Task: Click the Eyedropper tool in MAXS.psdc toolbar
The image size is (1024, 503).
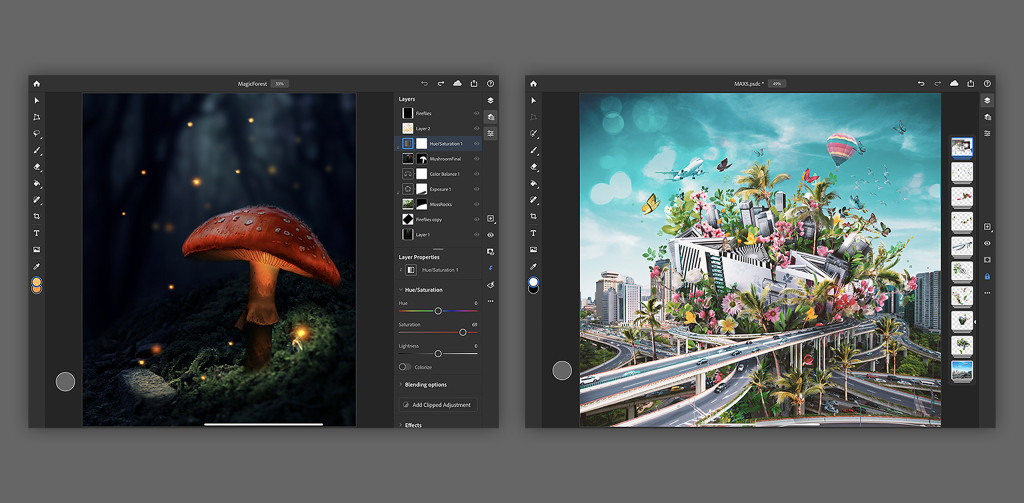Action: [533, 266]
